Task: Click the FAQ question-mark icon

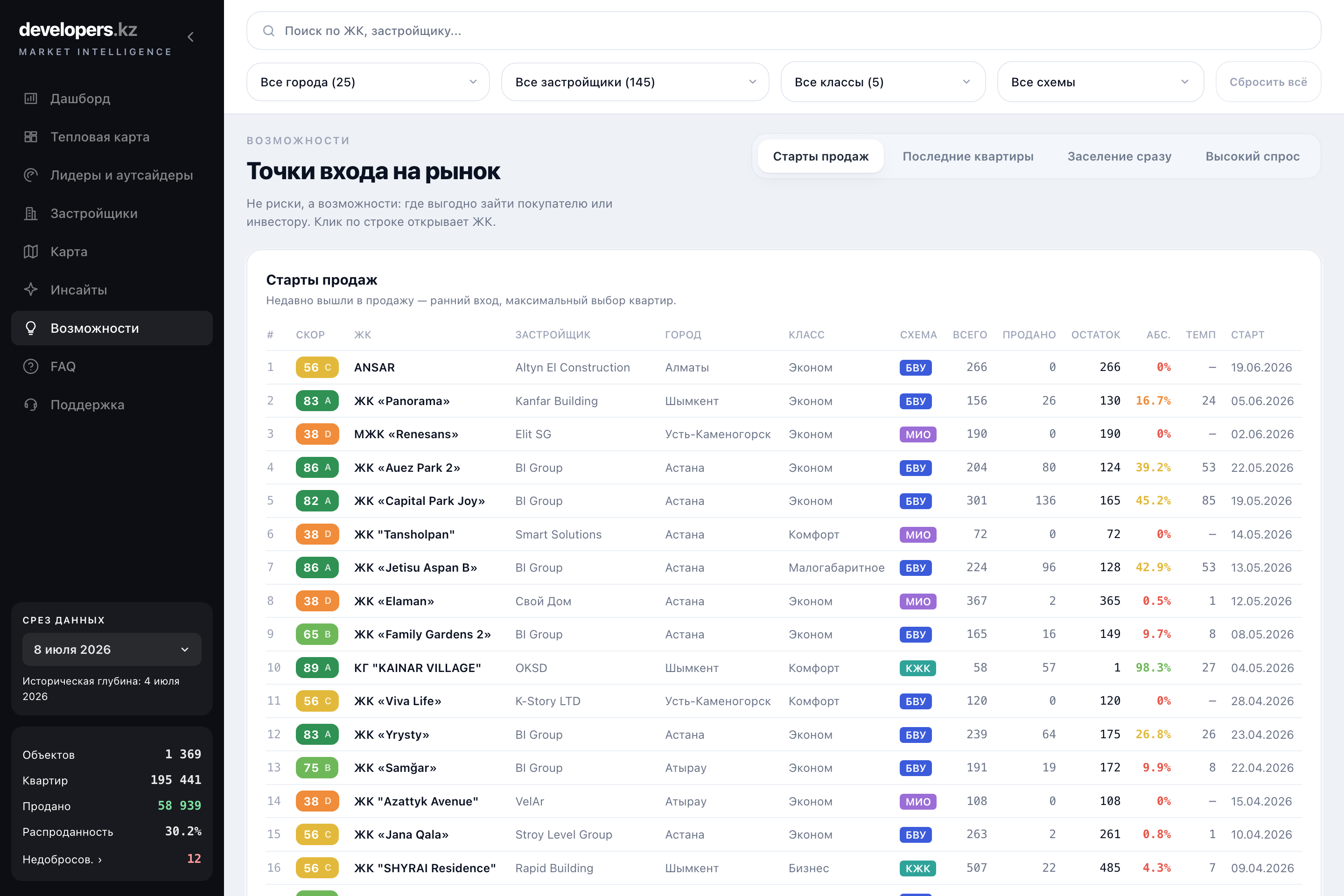Action: 31,366
